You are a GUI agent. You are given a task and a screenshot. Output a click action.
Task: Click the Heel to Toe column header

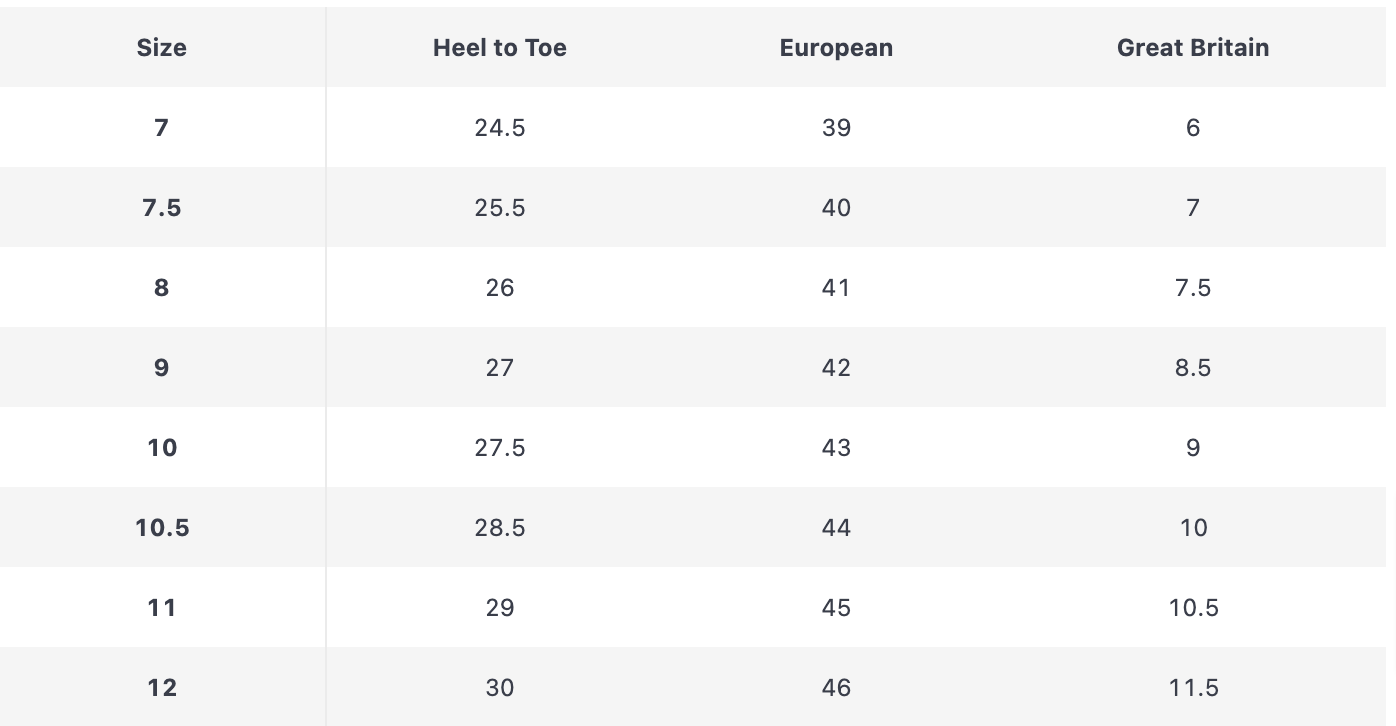499,47
